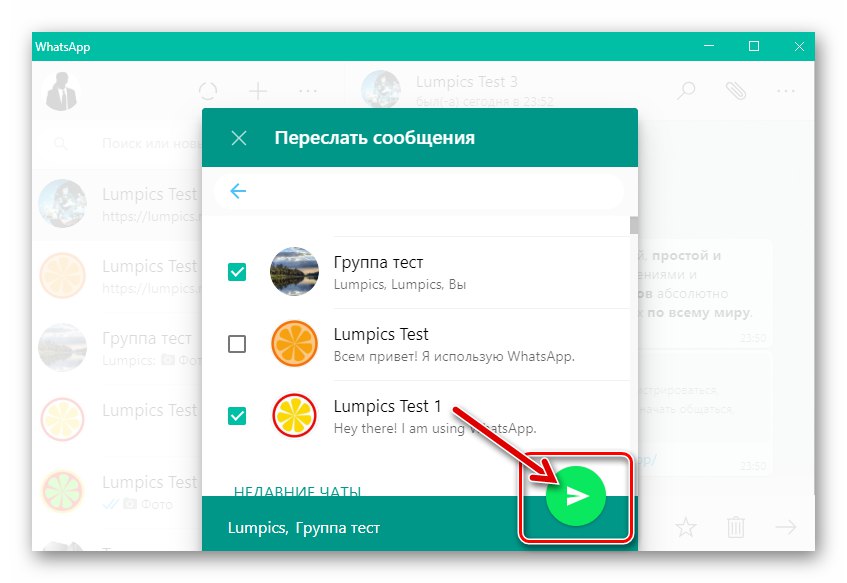Close the forward messages dialog with X

239,138
